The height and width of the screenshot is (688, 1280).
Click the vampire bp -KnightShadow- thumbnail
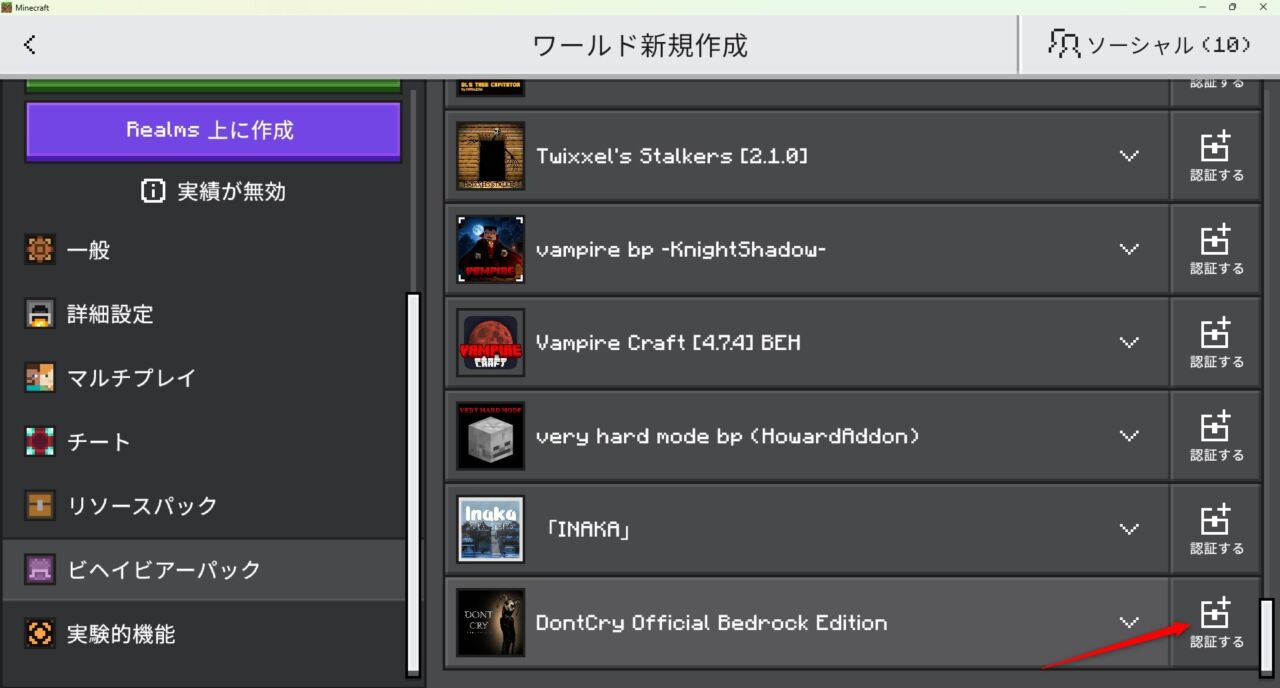(490, 249)
